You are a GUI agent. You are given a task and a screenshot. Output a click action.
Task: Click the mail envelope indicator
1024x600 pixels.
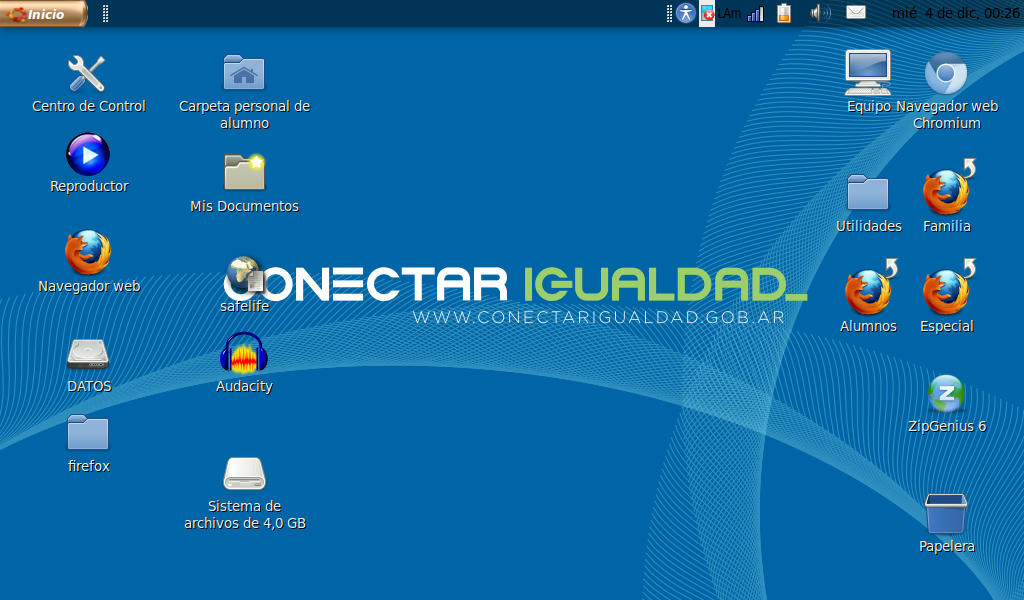tap(856, 12)
